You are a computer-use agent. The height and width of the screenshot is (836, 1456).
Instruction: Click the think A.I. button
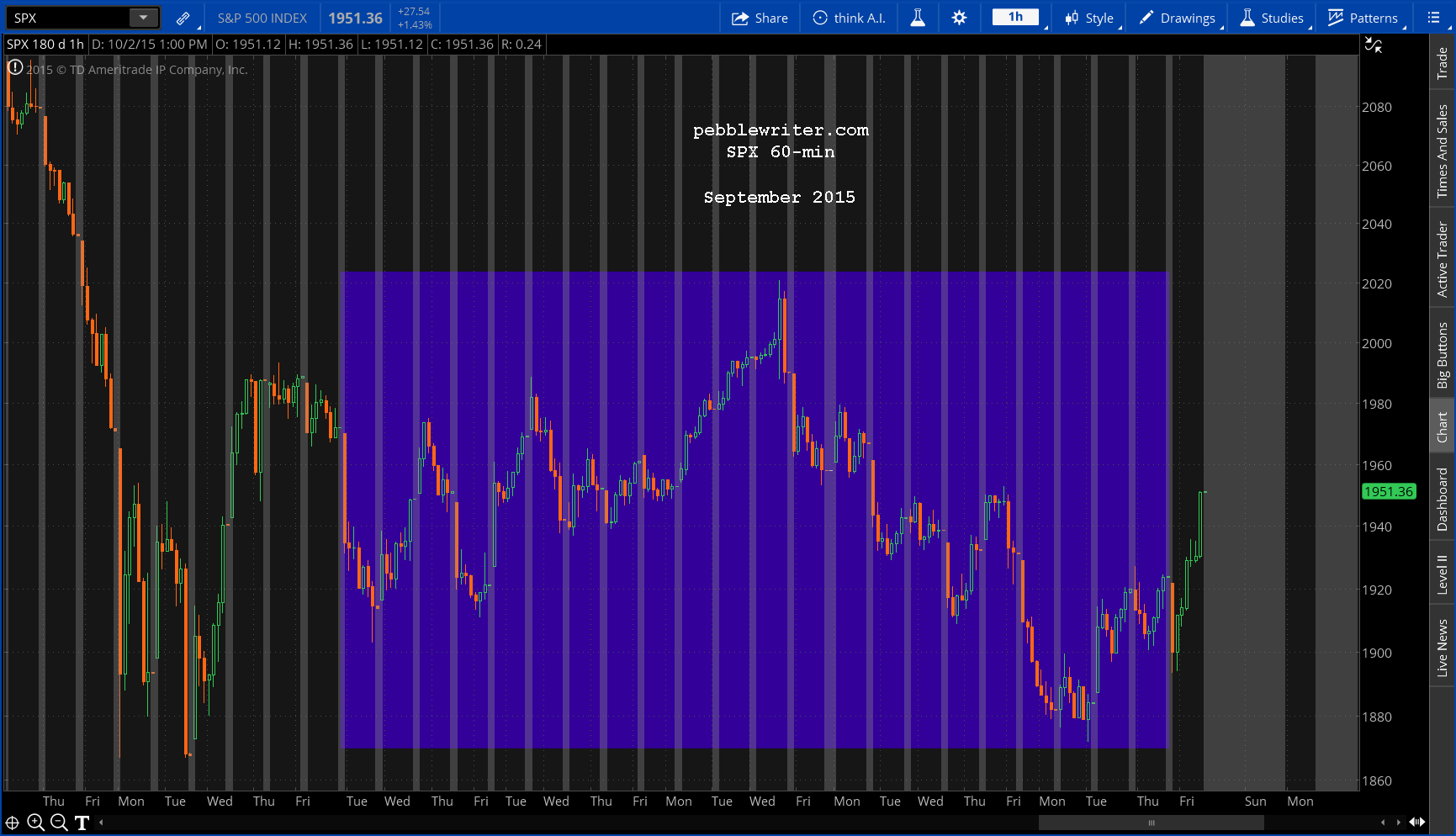coord(850,18)
